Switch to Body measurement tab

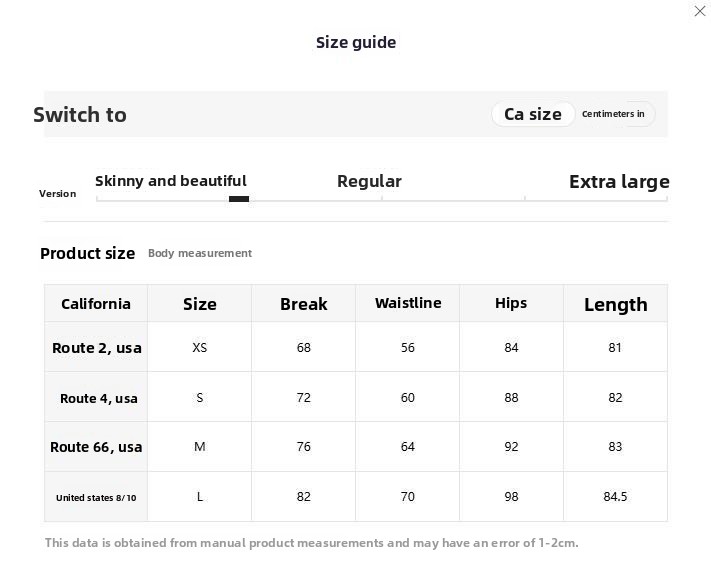pyautogui.click(x=200, y=253)
